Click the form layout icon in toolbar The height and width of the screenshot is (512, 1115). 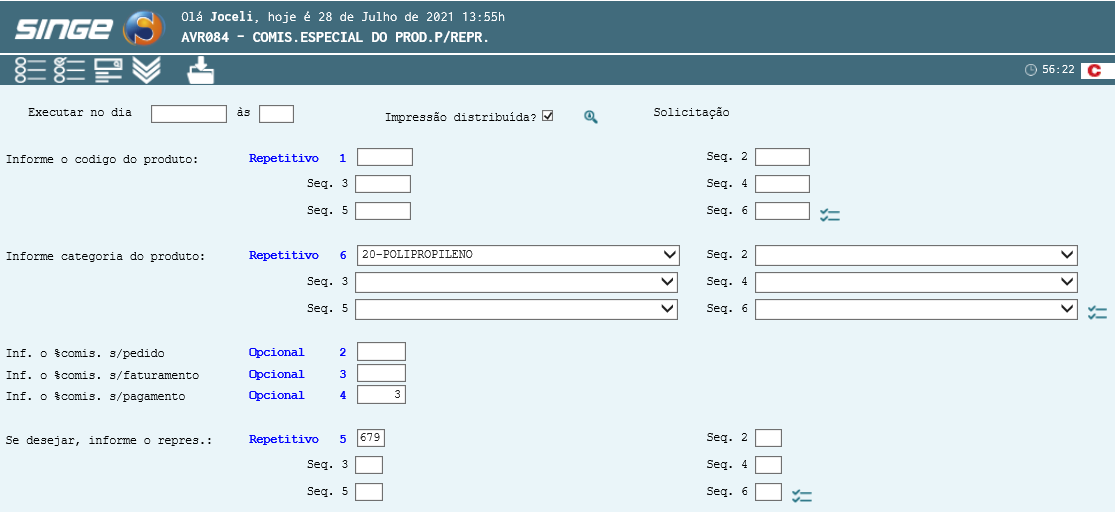click(108, 70)
